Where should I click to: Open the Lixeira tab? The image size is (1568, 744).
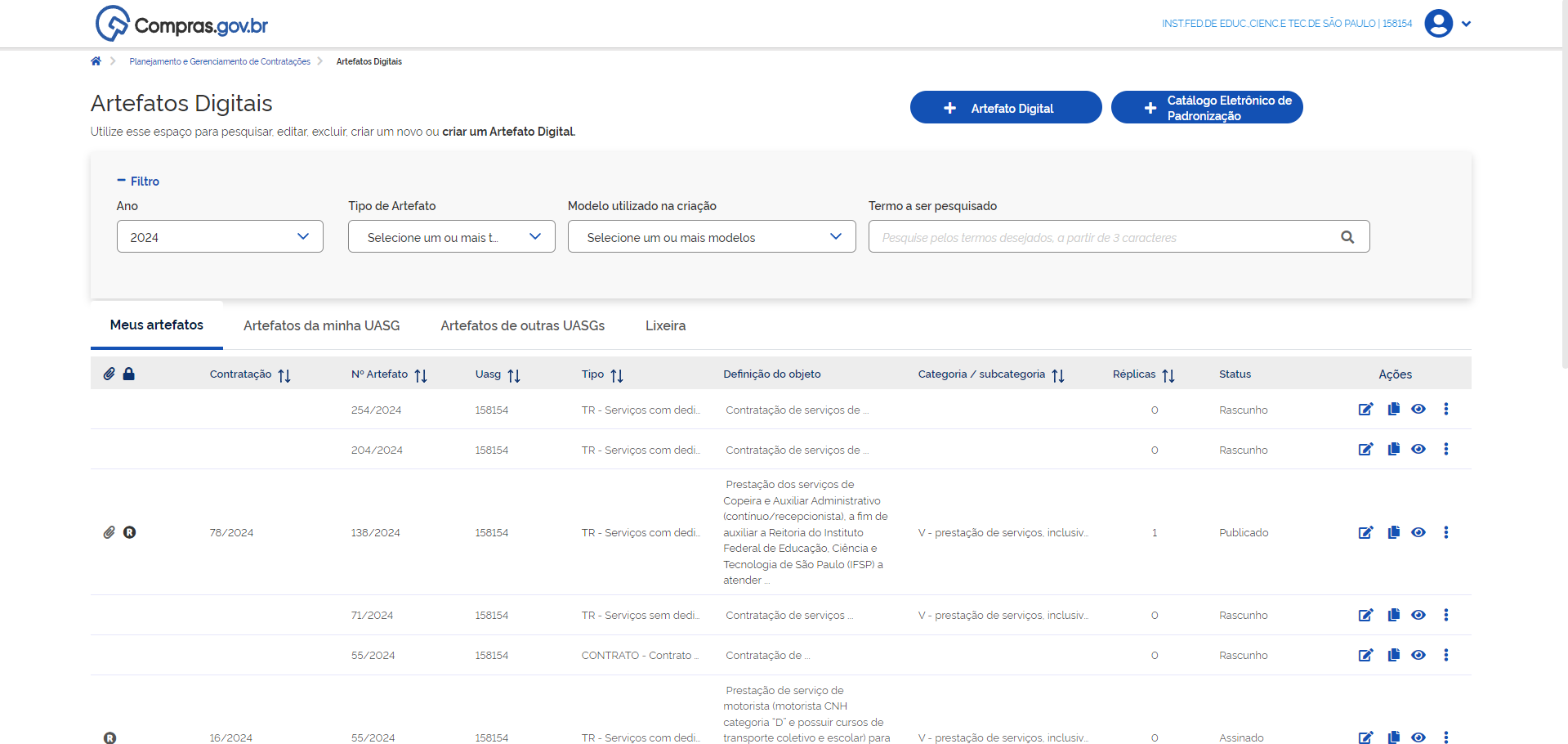tap(666, 325)
